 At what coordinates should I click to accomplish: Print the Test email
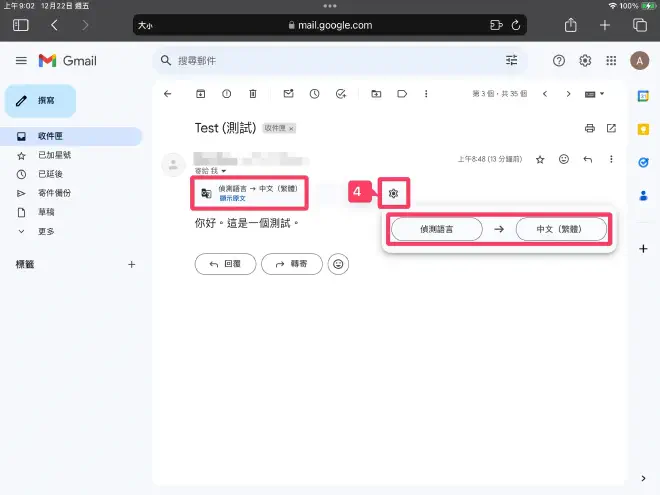point(589,128)
